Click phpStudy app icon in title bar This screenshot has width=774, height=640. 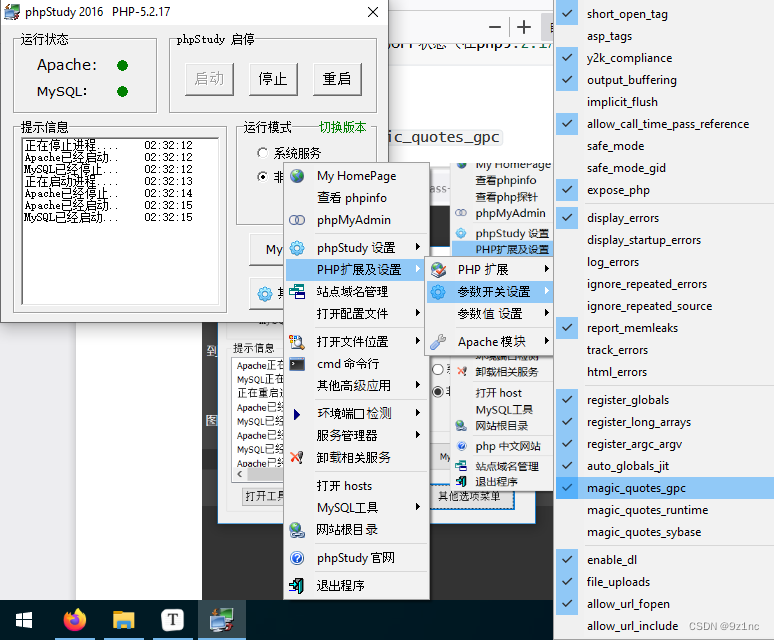(12, 12)
